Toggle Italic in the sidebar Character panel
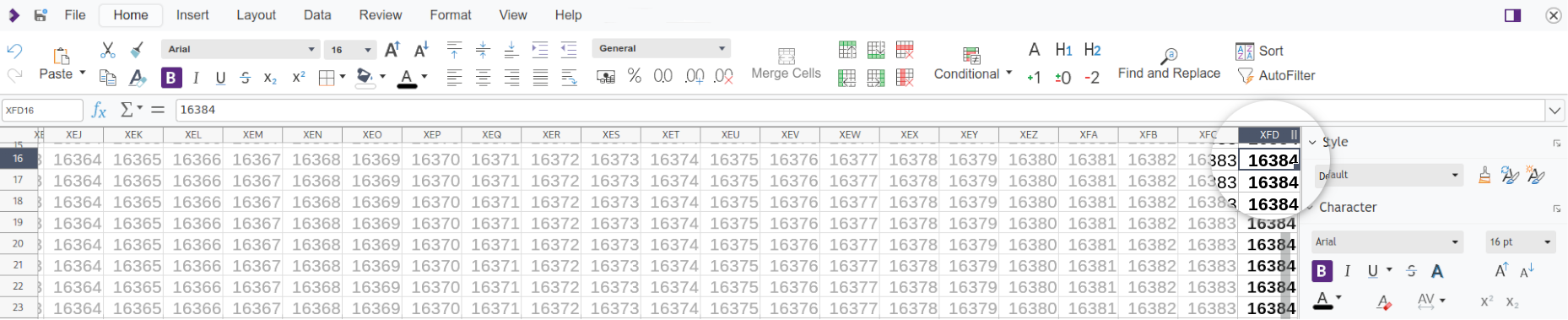The height and width of the screenshot is (320, 1568). tap(1348, 271)
